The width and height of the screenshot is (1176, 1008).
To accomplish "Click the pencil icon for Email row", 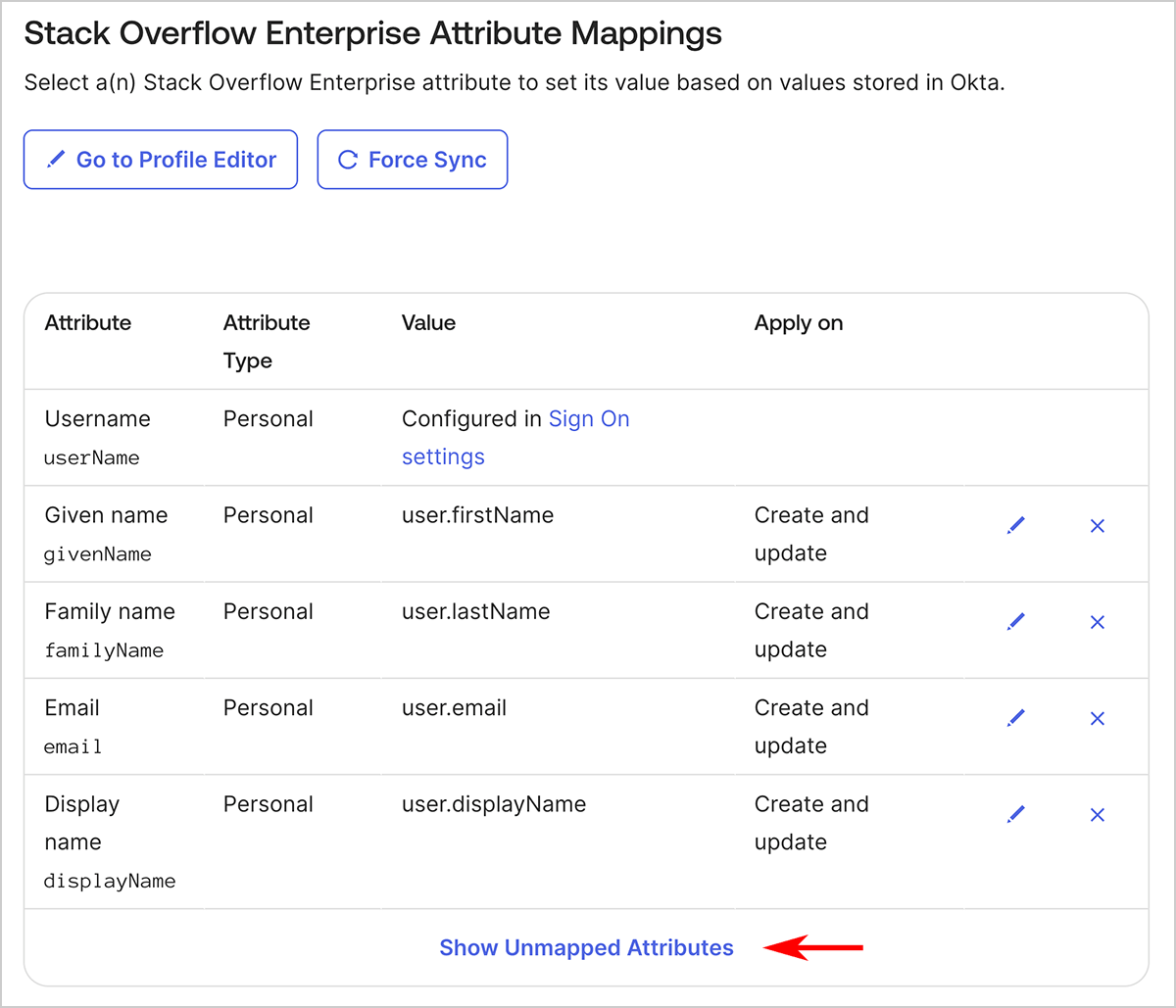I will coord(1016,718).
